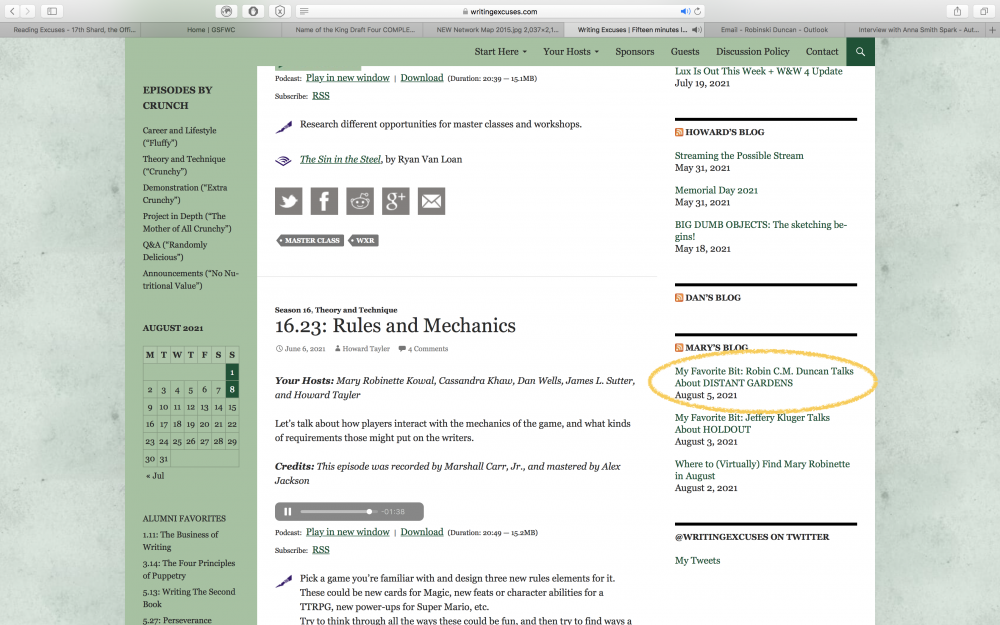1000x625 pixels.
Task: Open the Contact menu item
Action: [821, 52]
